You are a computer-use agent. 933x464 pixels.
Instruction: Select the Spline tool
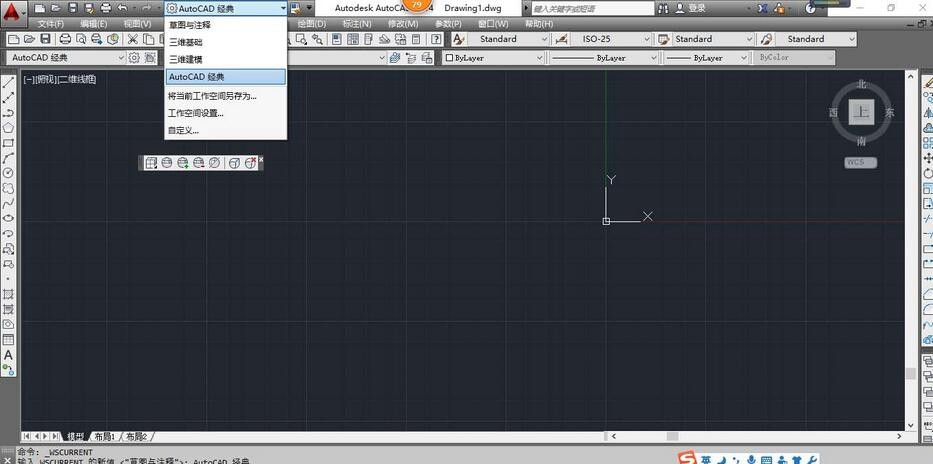point(8,203)
